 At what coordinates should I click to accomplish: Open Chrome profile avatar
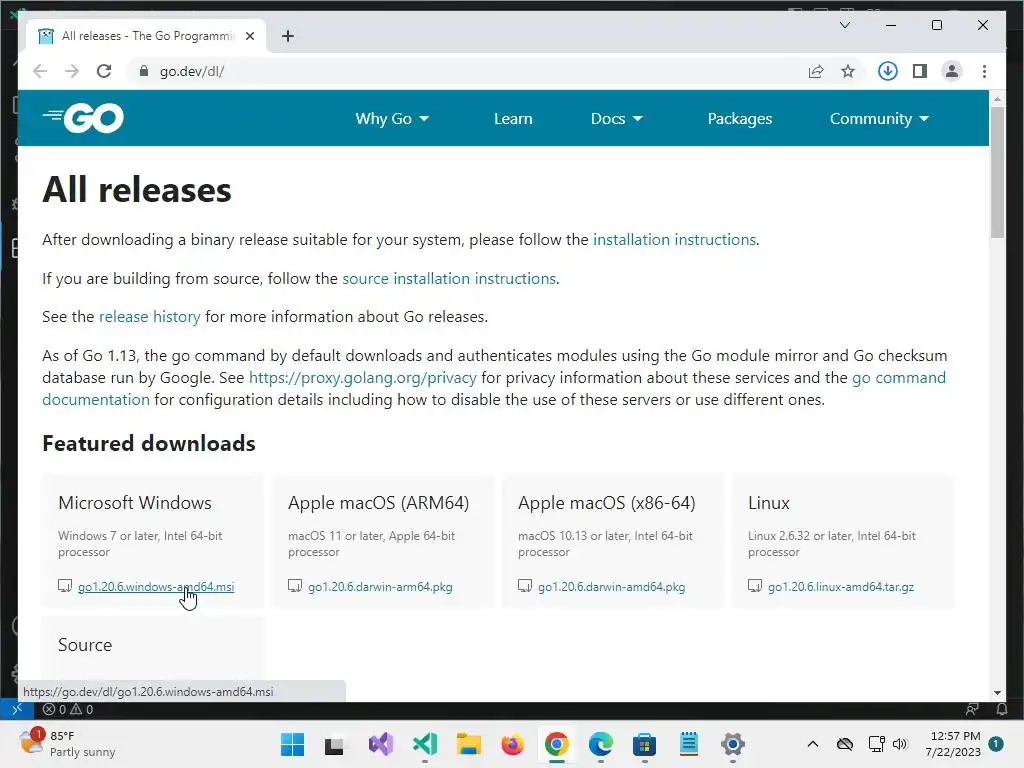[952, 71]
